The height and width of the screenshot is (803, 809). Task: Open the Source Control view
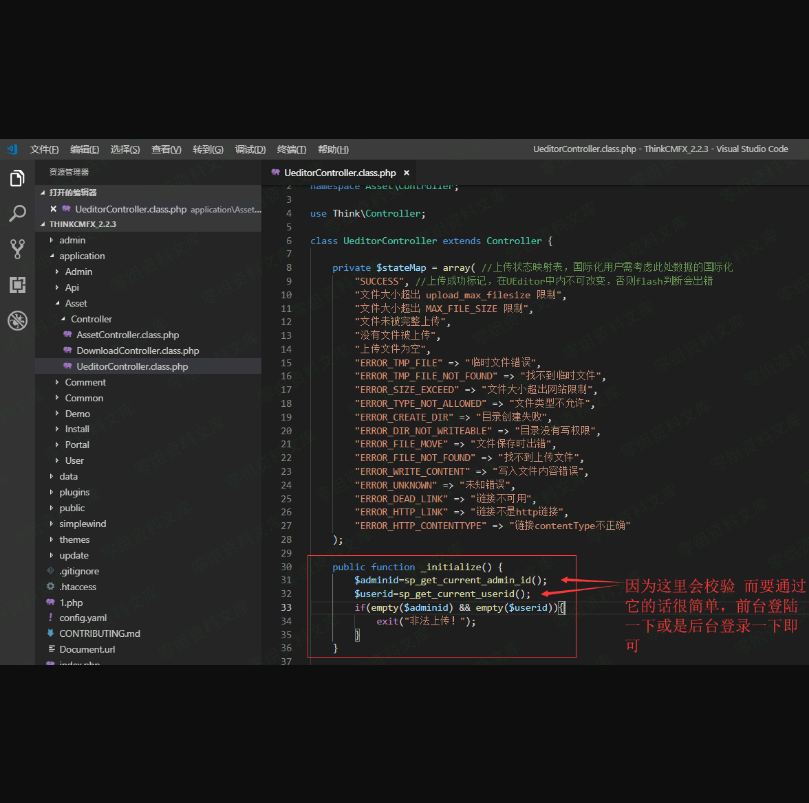coord(17,249)
